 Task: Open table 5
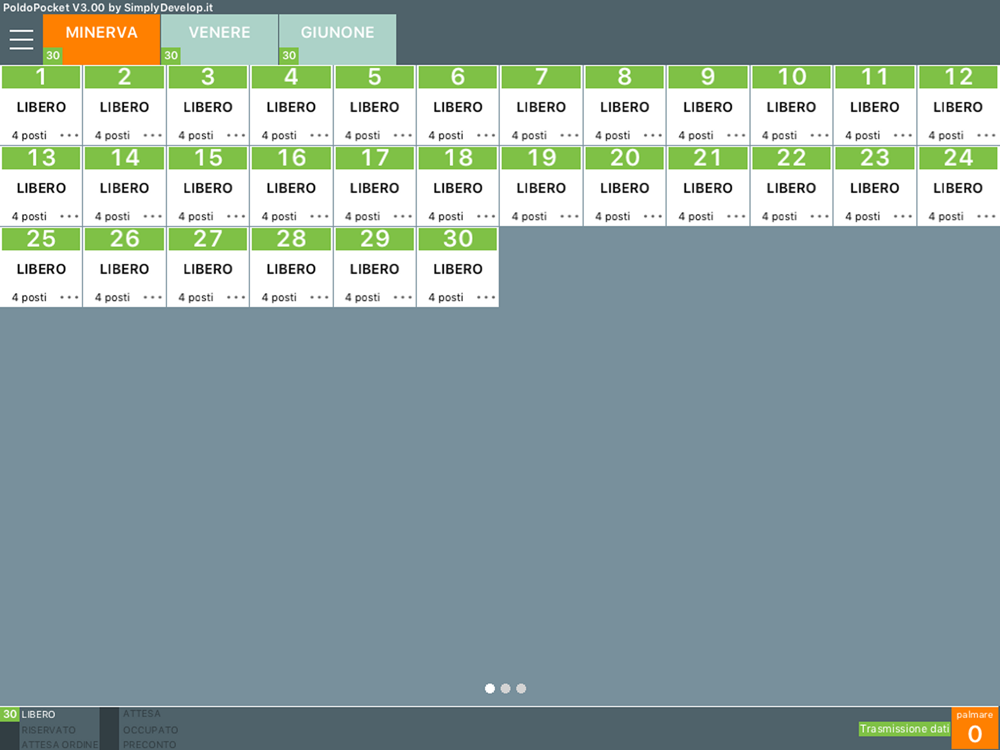[x=374, y=105]
